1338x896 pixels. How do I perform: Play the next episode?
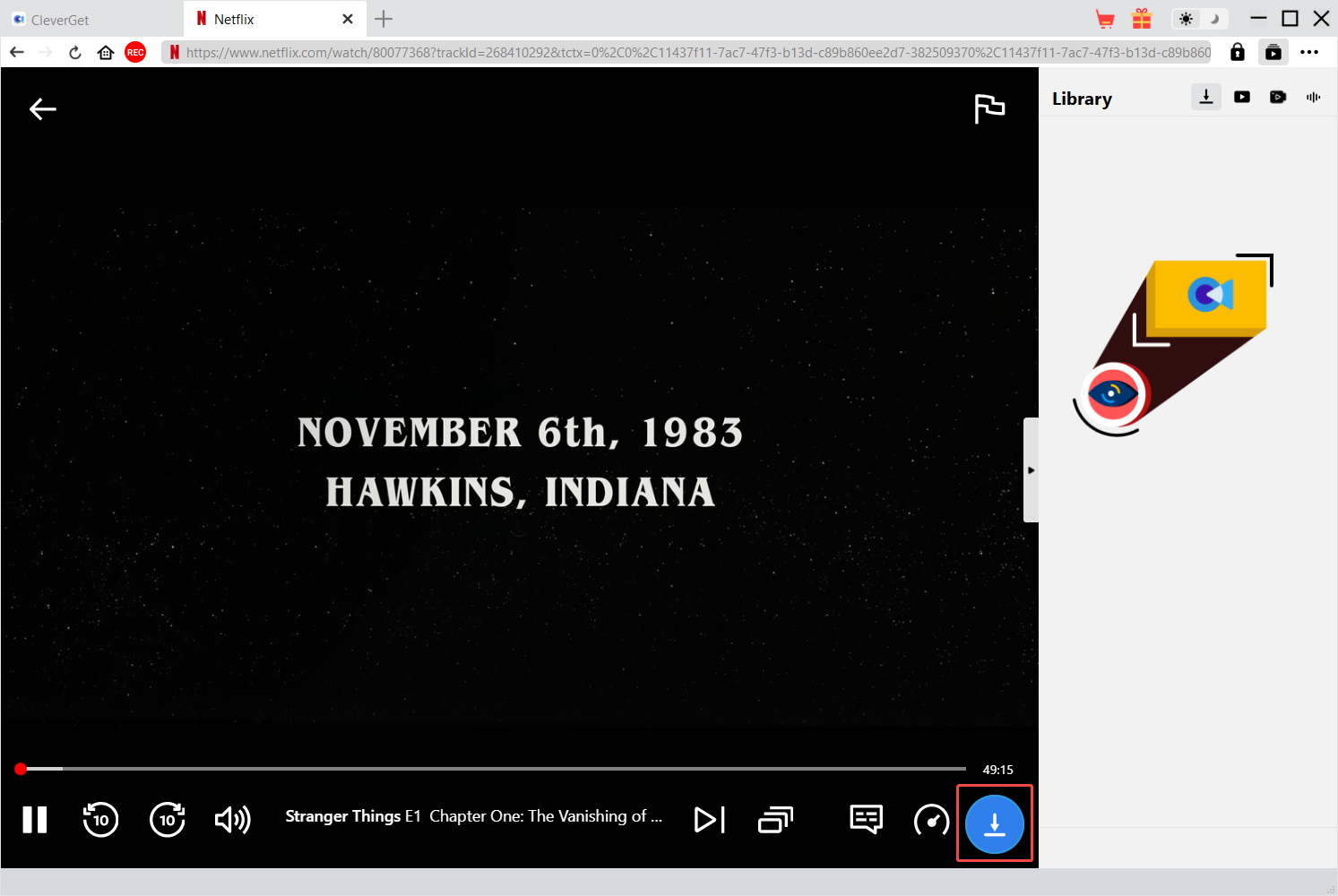[x=710, y=819]
